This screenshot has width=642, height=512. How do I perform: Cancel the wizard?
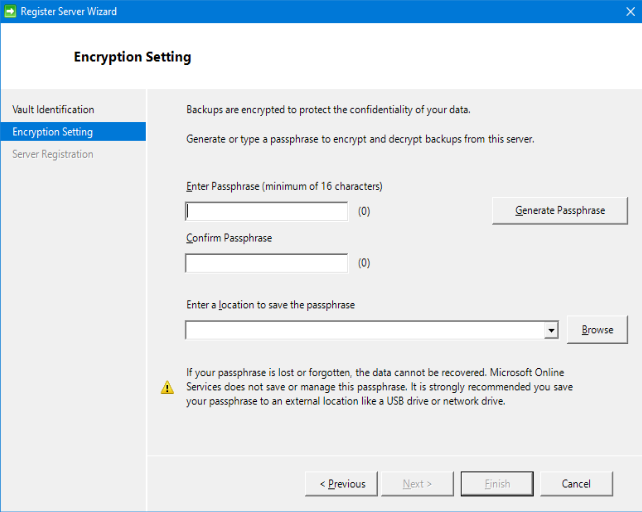click(576, 484)
